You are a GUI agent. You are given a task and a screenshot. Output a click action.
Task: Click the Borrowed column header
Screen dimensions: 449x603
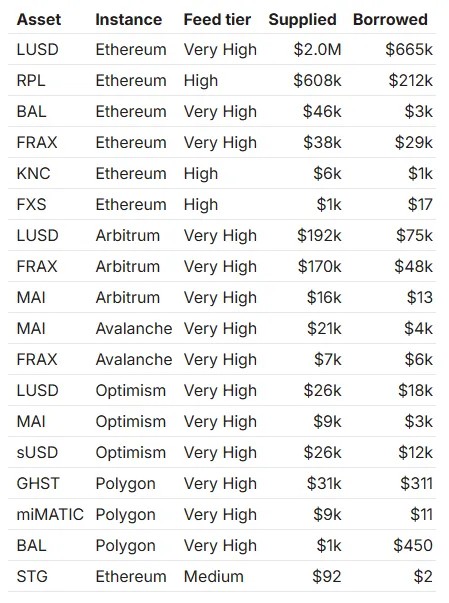click(390, 20)
